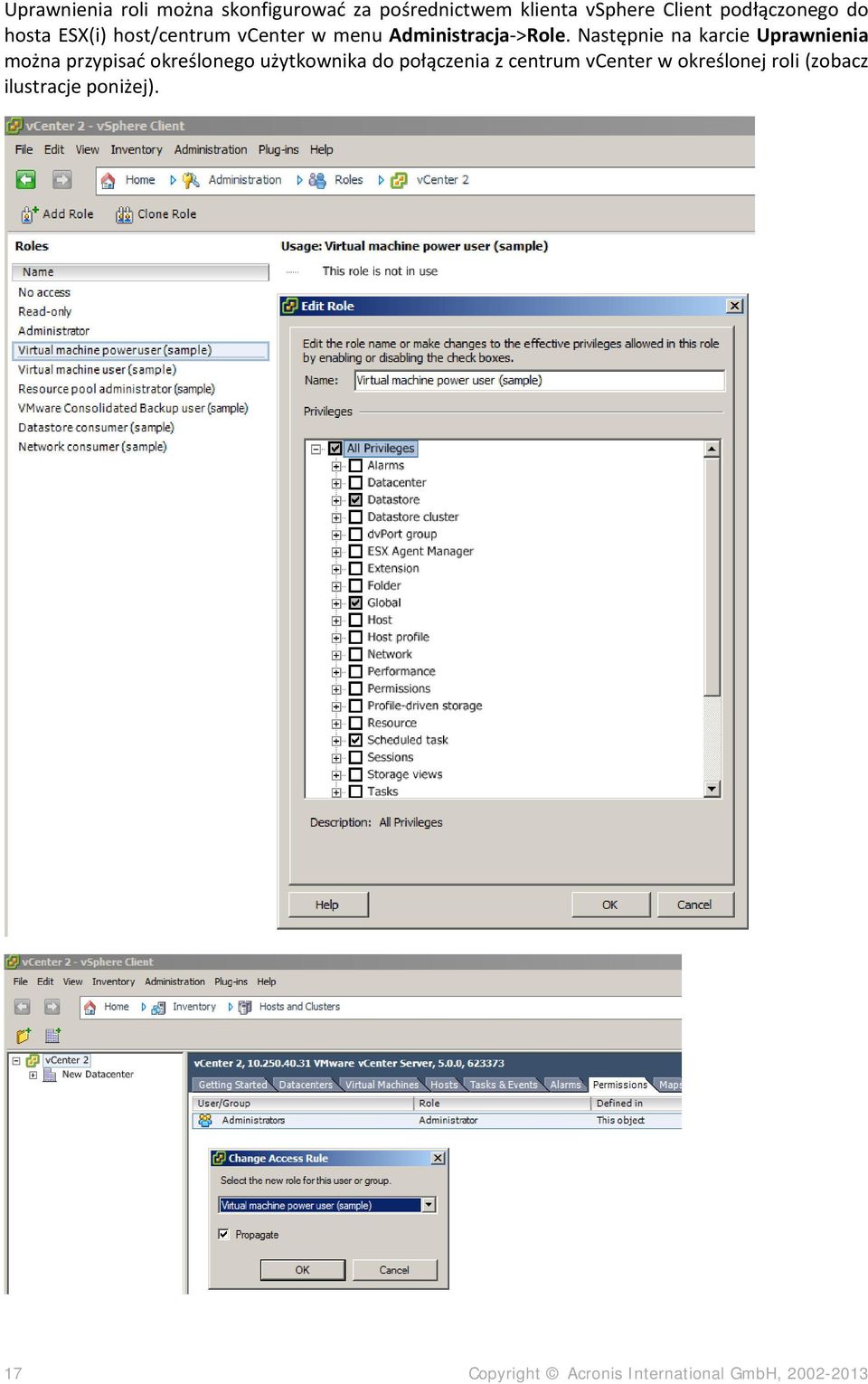Close the Edit Role dialog
The image size is (868, 1384).
[735, 306]
